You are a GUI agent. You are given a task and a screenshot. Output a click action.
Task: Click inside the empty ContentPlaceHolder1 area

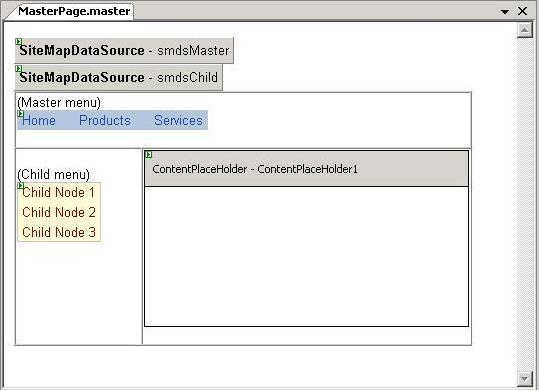click(x=307, y=256)
